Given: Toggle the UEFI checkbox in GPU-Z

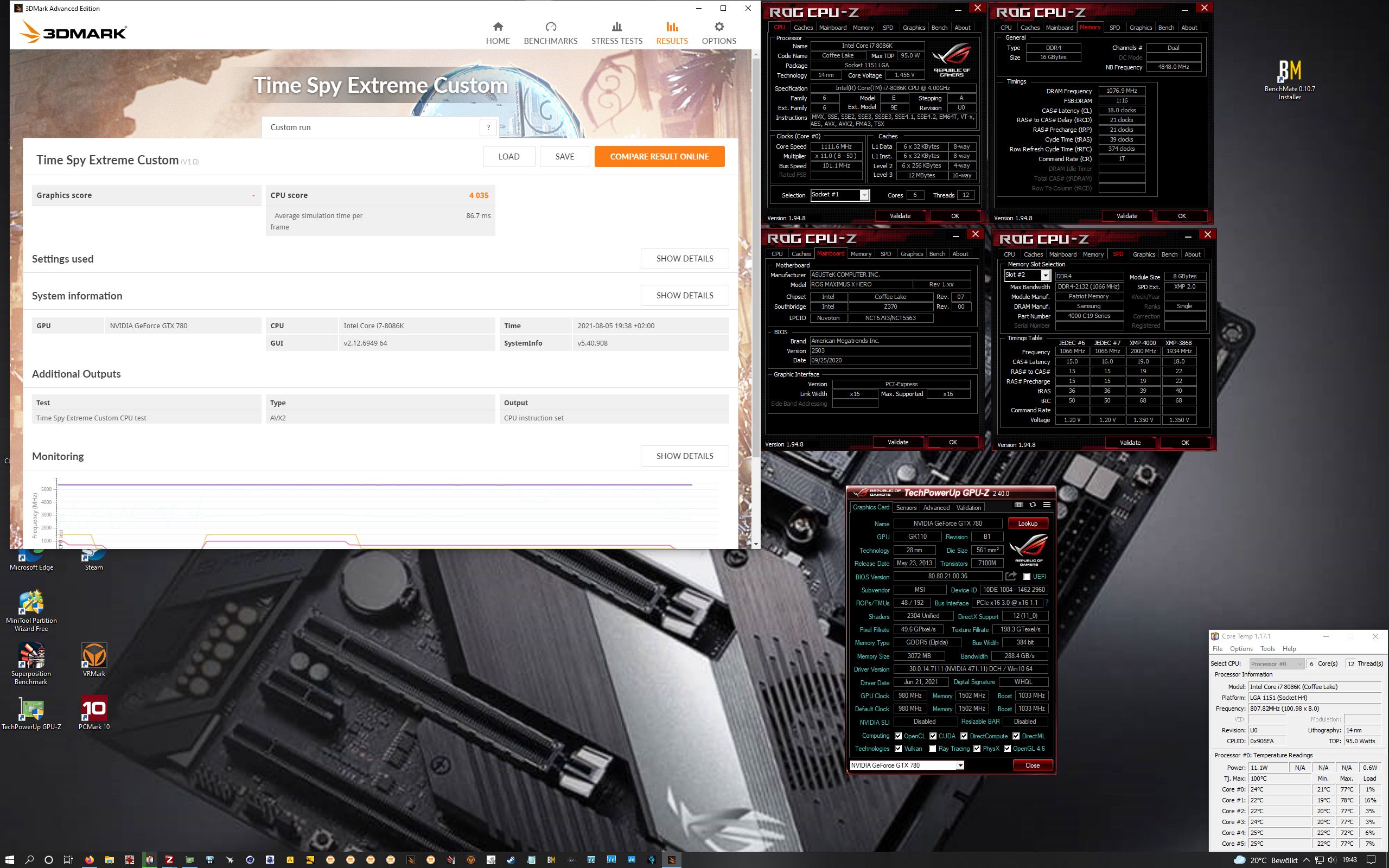Looking at the screenshot, I should [1027, 576].
